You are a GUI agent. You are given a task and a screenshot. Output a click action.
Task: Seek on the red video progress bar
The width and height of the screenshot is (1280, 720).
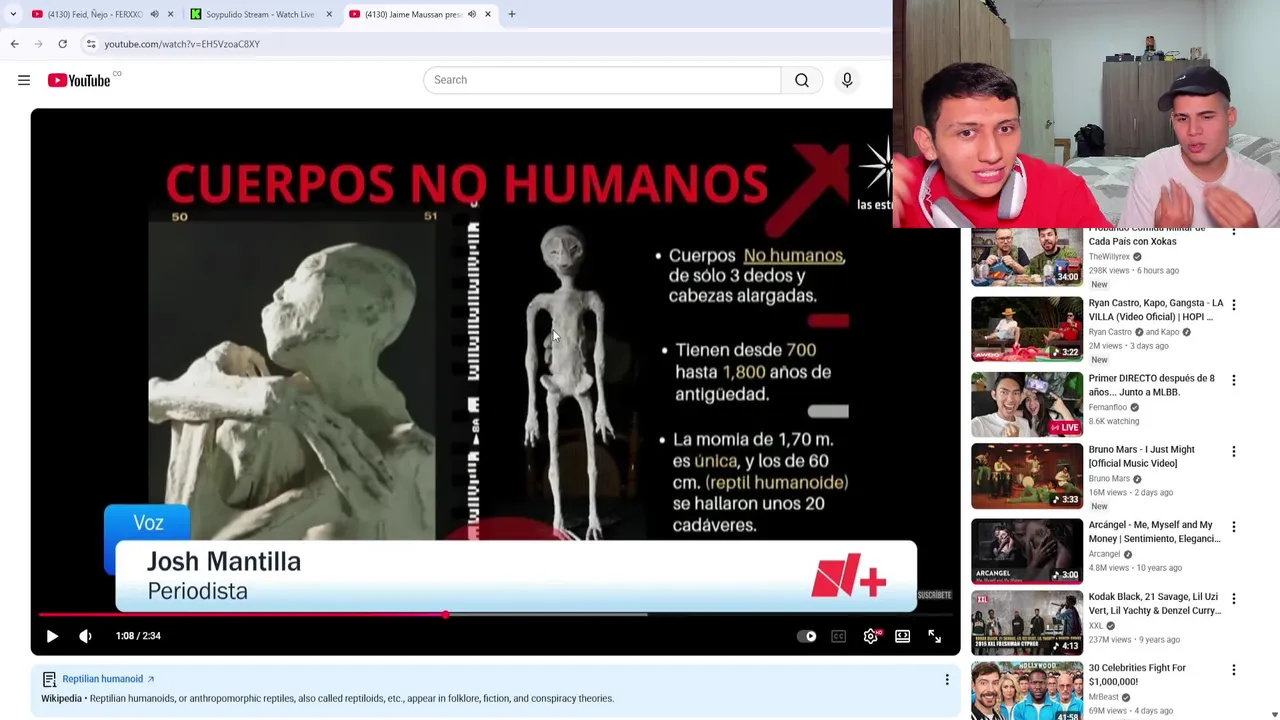tap(495, 614)
